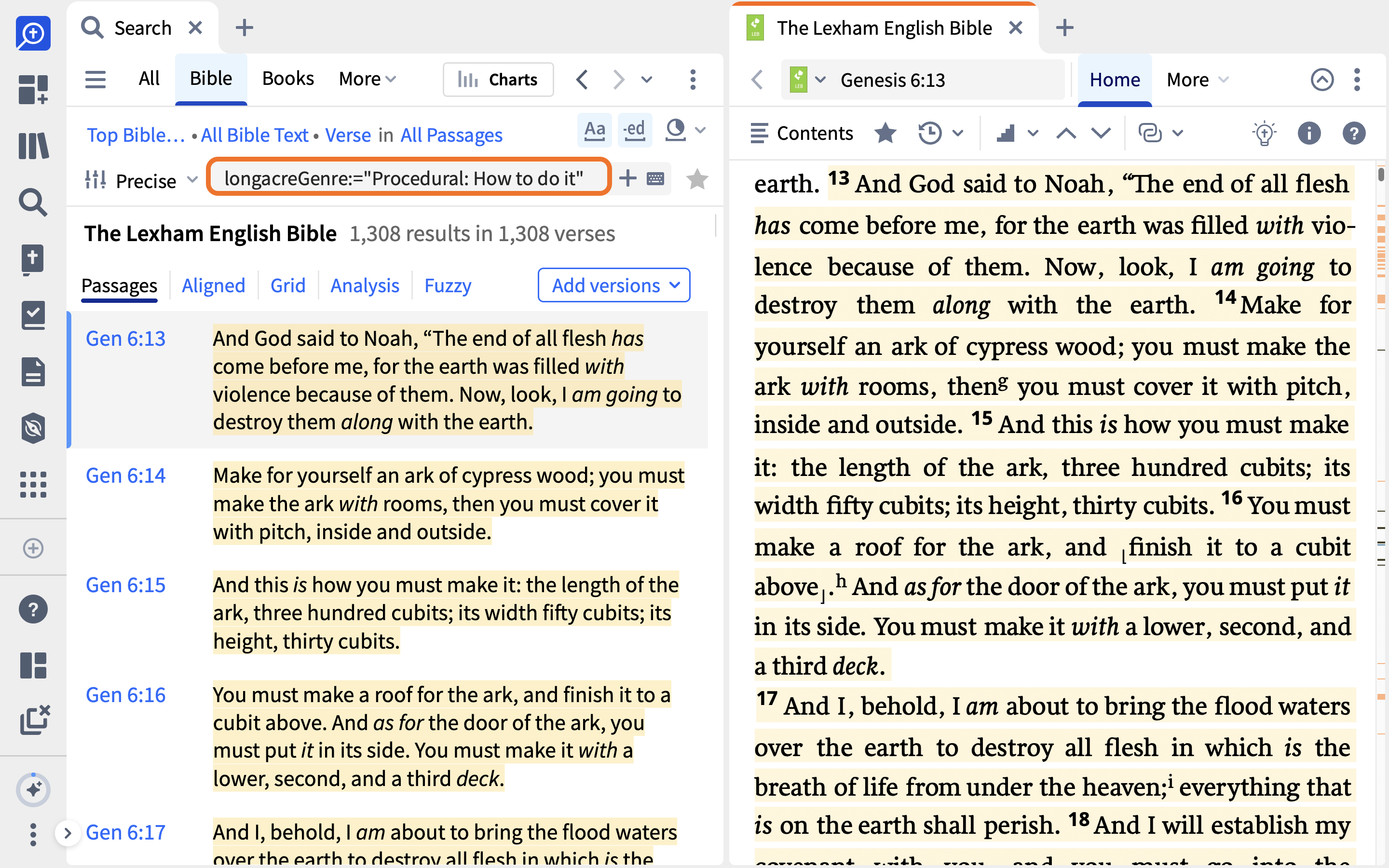The height and width of the screenshot is (868, 1389).
Task: Open the apps grid icon in sidebar
Action: (33, 485)
